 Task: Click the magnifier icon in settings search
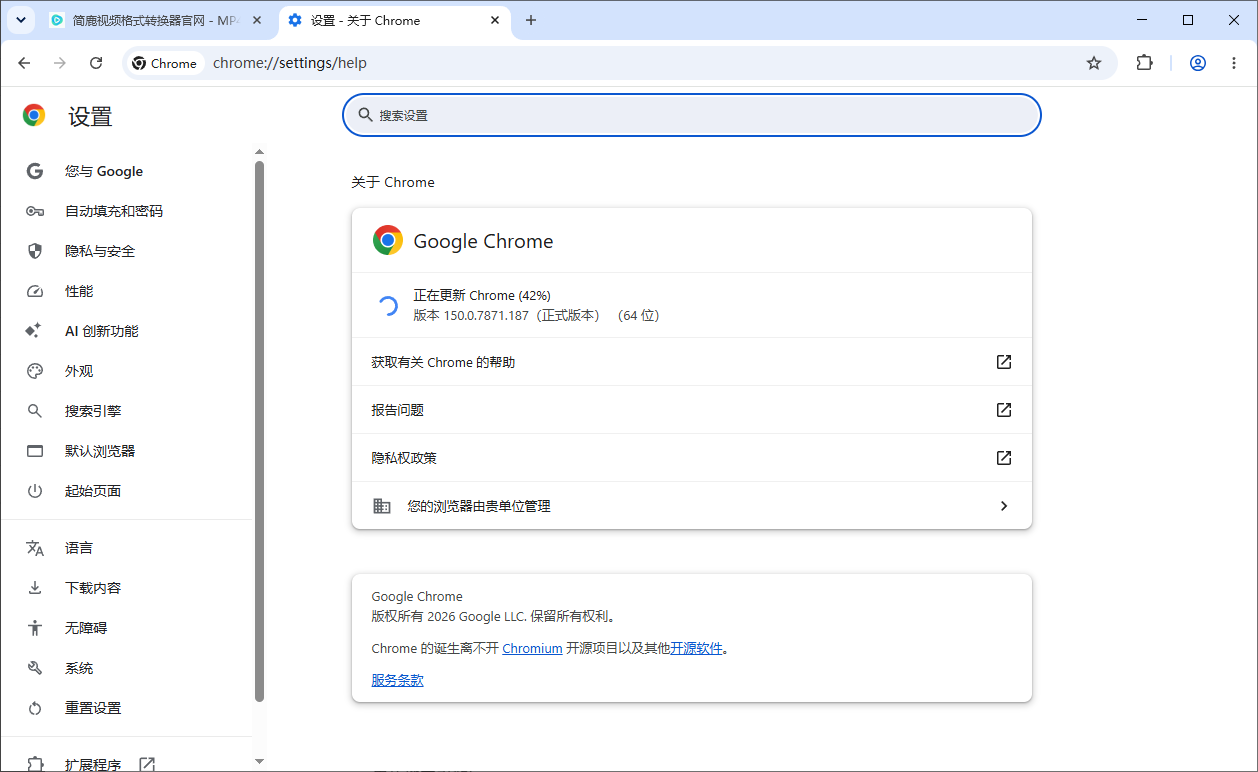365,115
